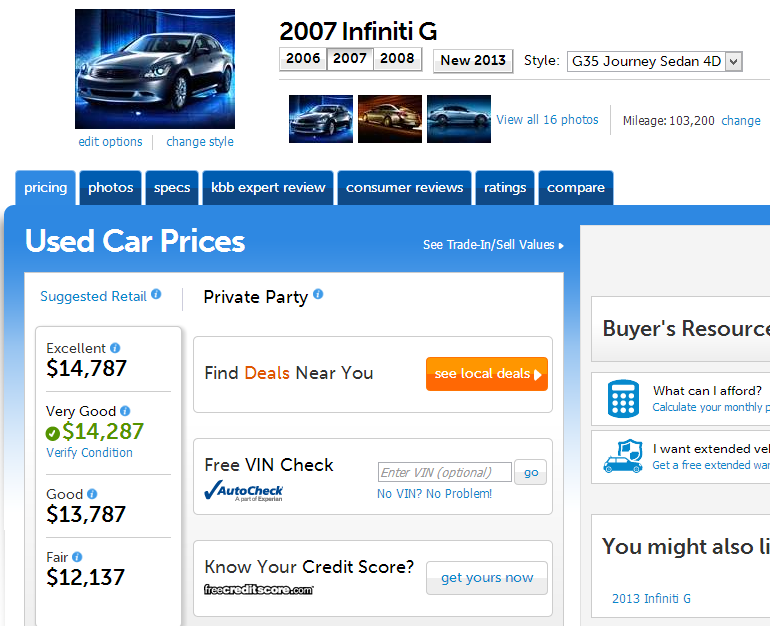Open the specs tab
The width and height of the screenshot is (770, 626).
[x=172, y=188]
